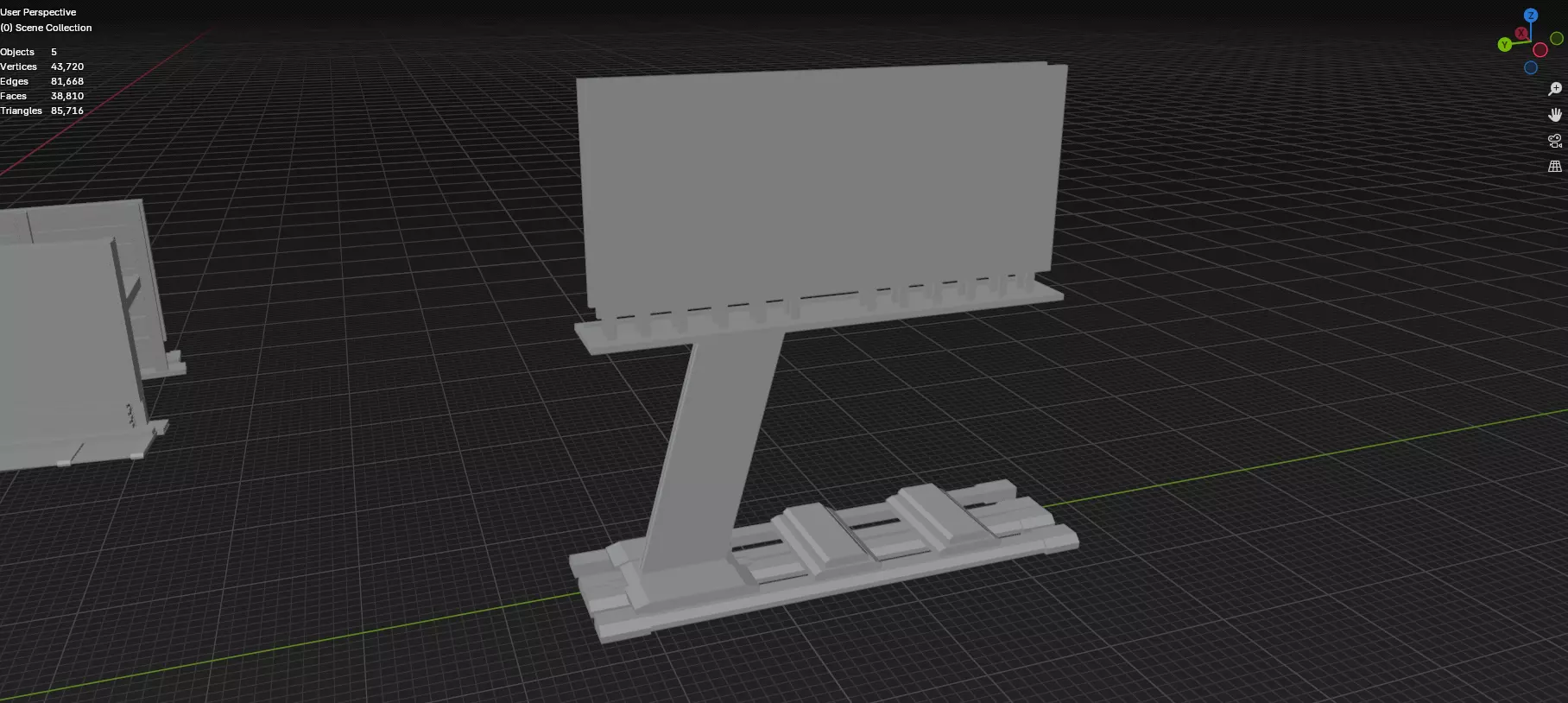Click the 'User Perspective' overlay text
The height and width of the screenshot is (703, 1568).
tap(38, 12)
